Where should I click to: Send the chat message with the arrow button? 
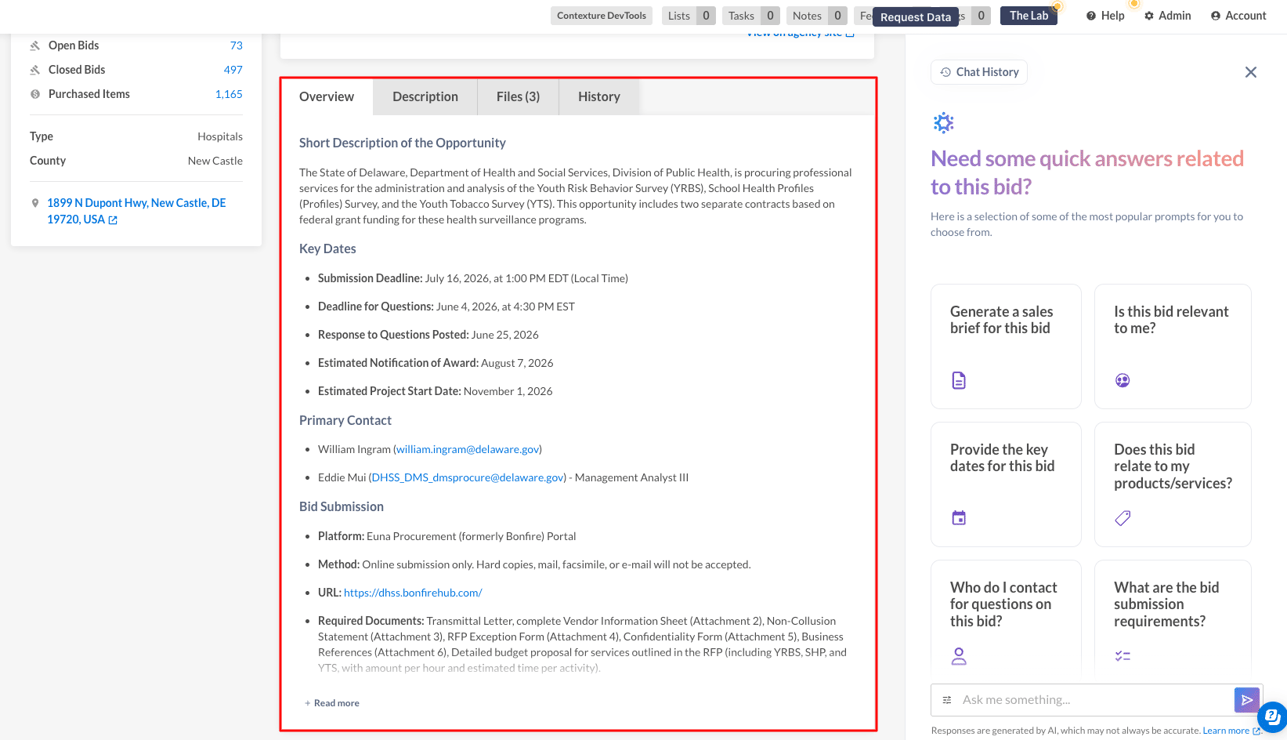(x=1246, y=700)
